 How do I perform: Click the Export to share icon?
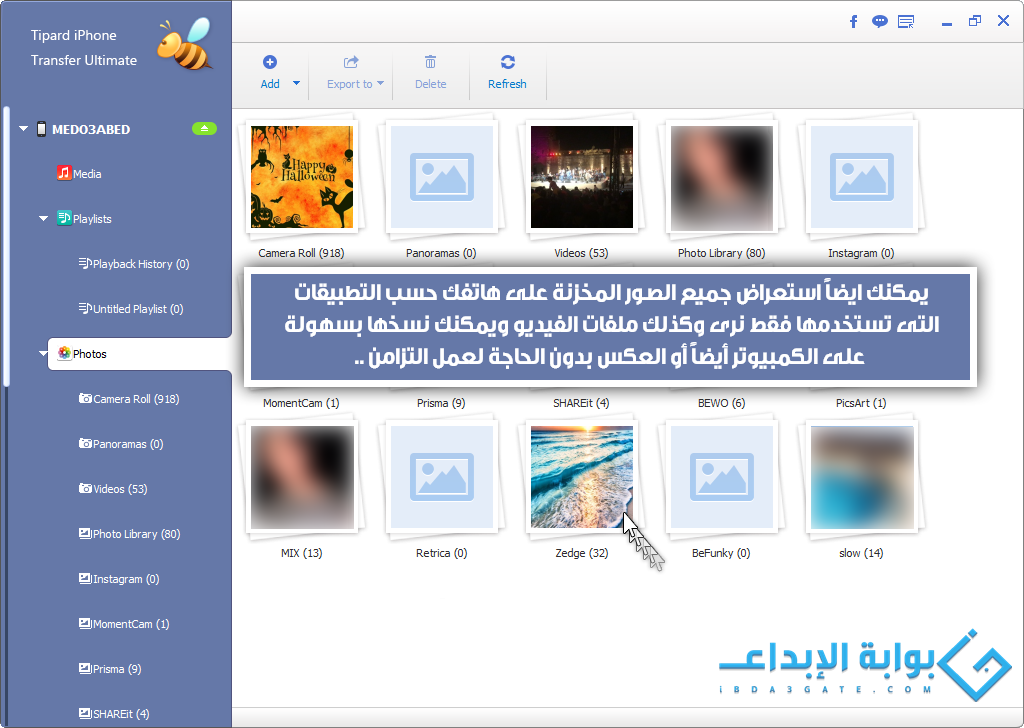[x=351, y=62]
